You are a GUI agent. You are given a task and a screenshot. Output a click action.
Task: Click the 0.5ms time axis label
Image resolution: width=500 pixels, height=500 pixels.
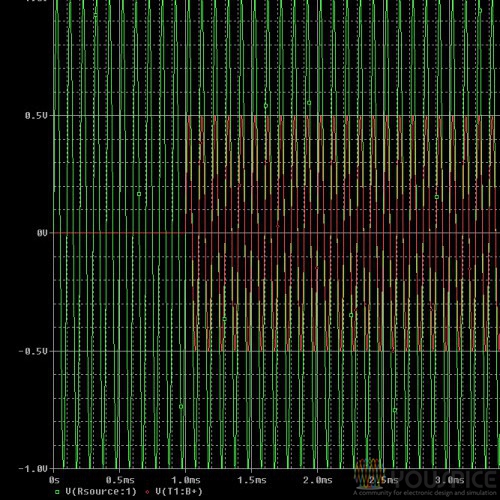[120, 480]
